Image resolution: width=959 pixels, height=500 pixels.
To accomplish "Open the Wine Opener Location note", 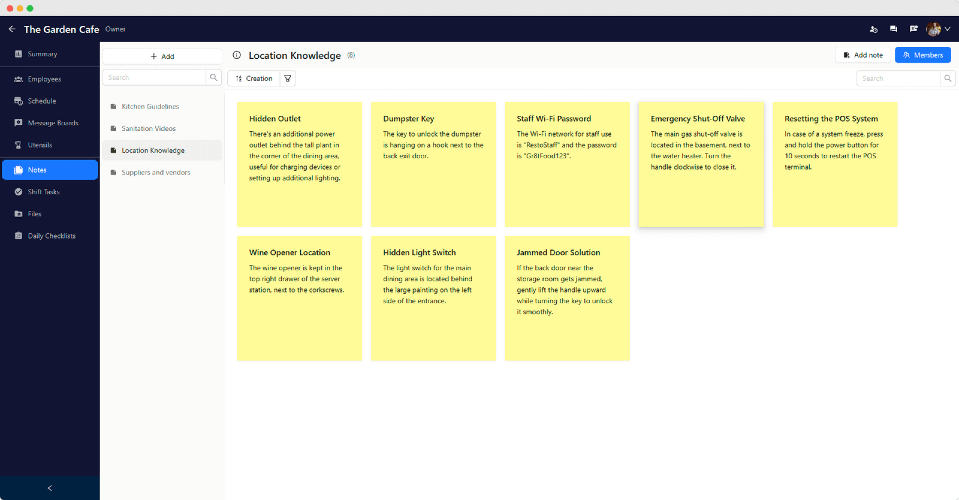I will (300, 298).
